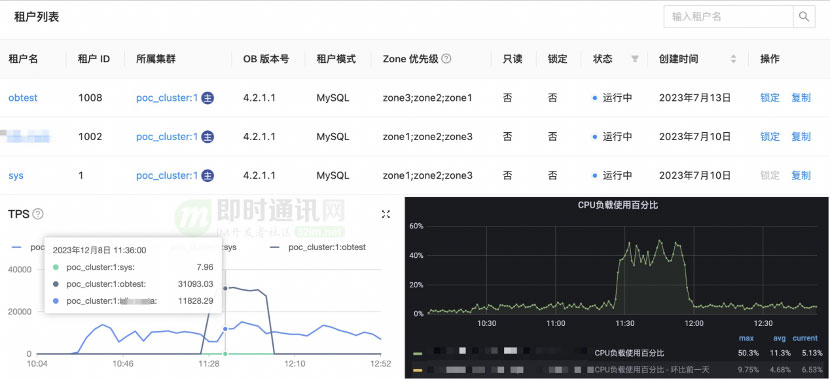This screenshot has height=379, width=830.
Task: Sort CPU legend by max column
Action: (x=745, y=338)
